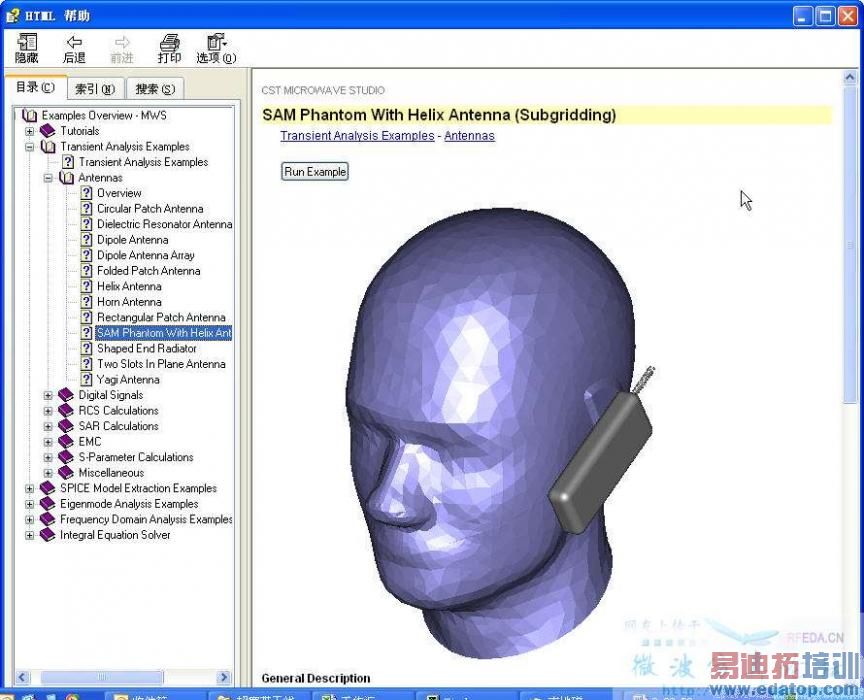Expand the Eigenmode Analysis Examples node
The image size is (864, 700).
point(30,504)
